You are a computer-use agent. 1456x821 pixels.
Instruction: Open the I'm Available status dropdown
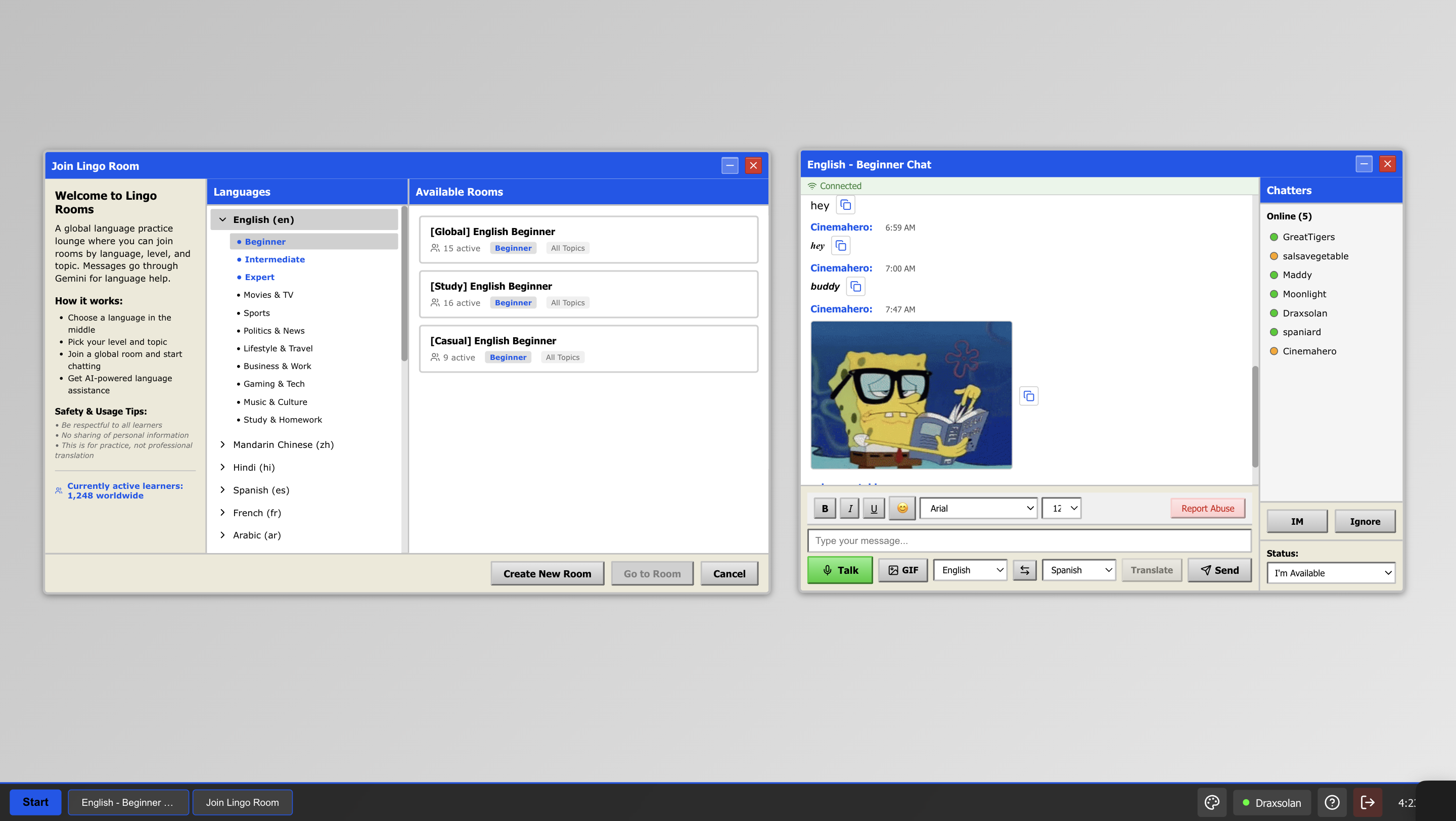[1331, 573]
